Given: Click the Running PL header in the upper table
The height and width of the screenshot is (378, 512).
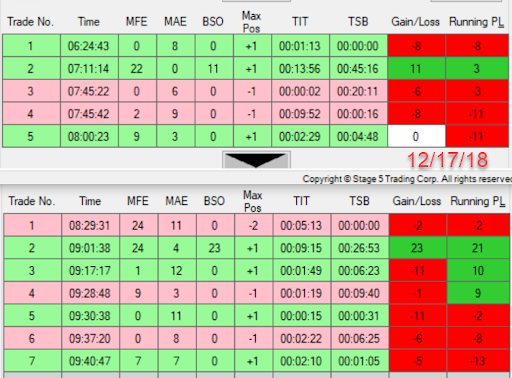Looking at the screenshot, I should (477, 22).
